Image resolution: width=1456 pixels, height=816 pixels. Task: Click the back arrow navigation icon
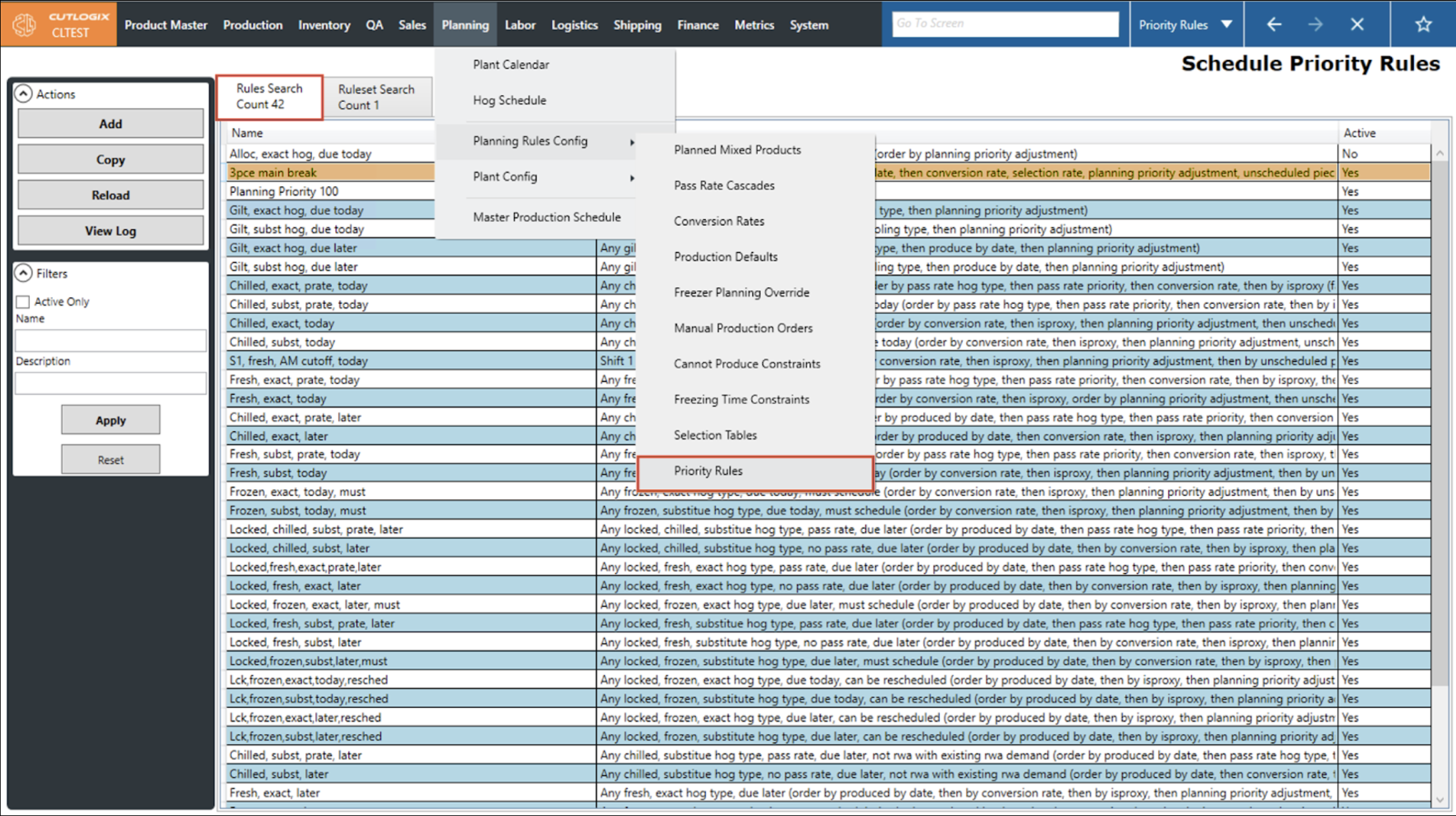pyautogui.click(x=1274, y=25)
